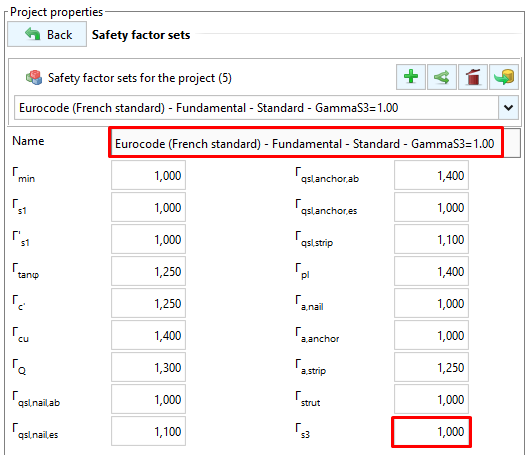Click the Γpl value field
The image size is (526, 455).
click(x=431, y=271)
